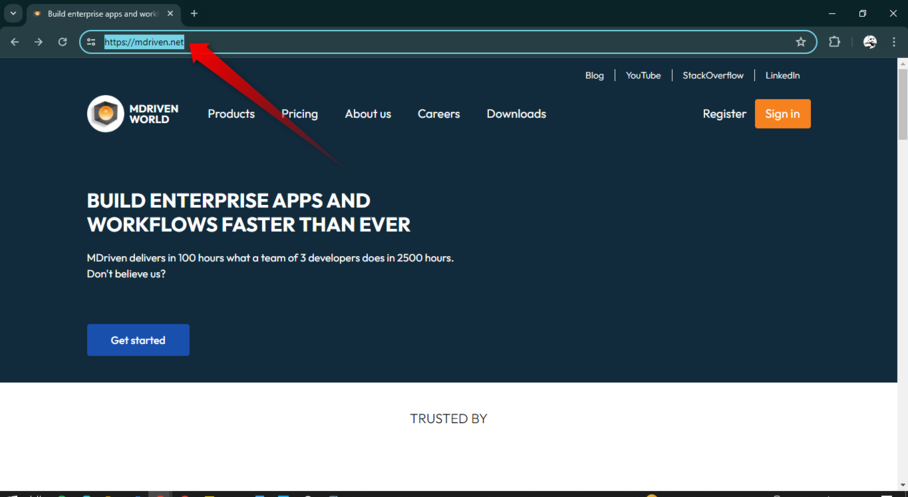Click the 'TRUSTED BY' heading
The image size is (908, 497).
(448, 418)
